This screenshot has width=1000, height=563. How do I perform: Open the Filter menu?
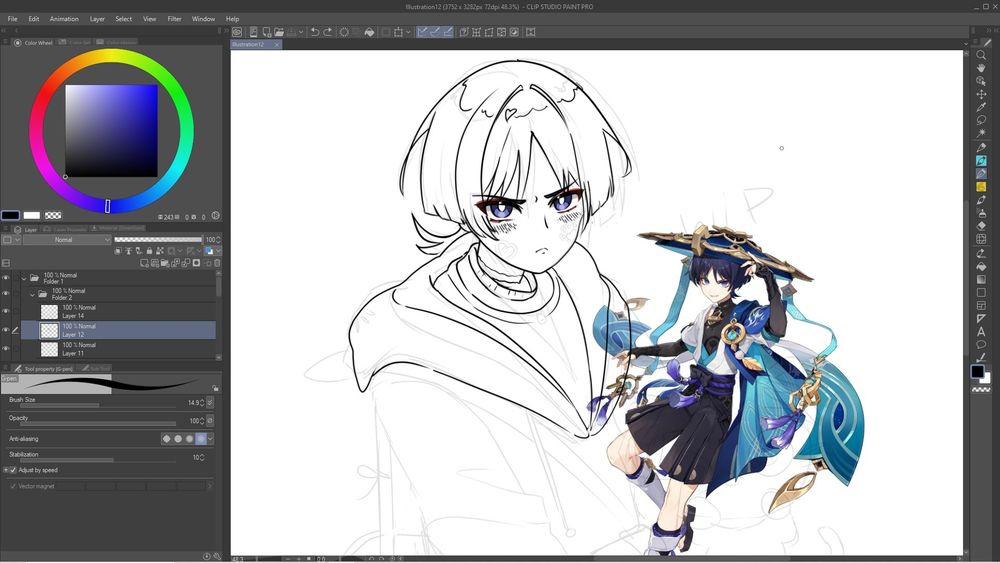pyautogui.click(x=174, y=19)
